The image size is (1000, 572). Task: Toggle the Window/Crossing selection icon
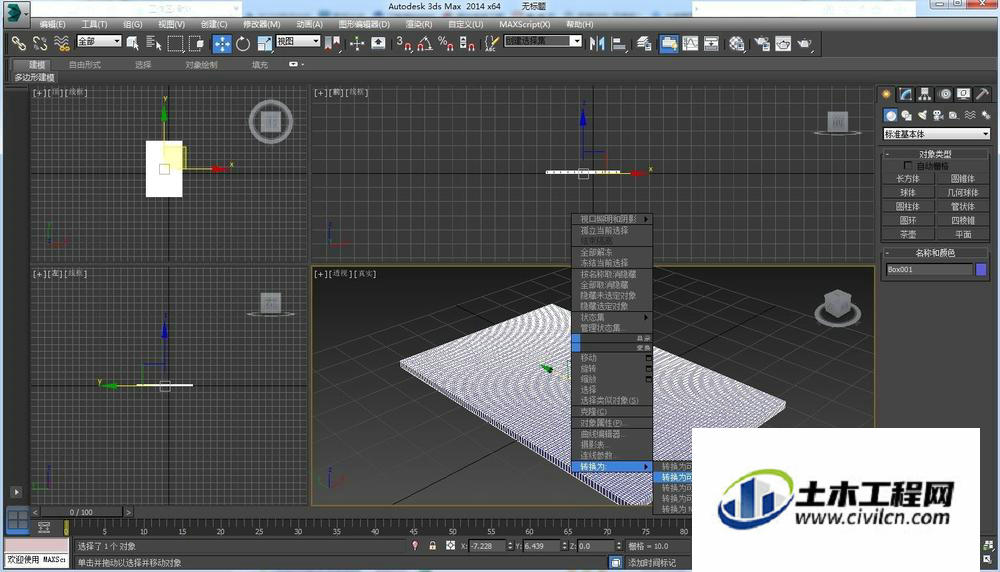pyautogui.click(x=196, y=43)
